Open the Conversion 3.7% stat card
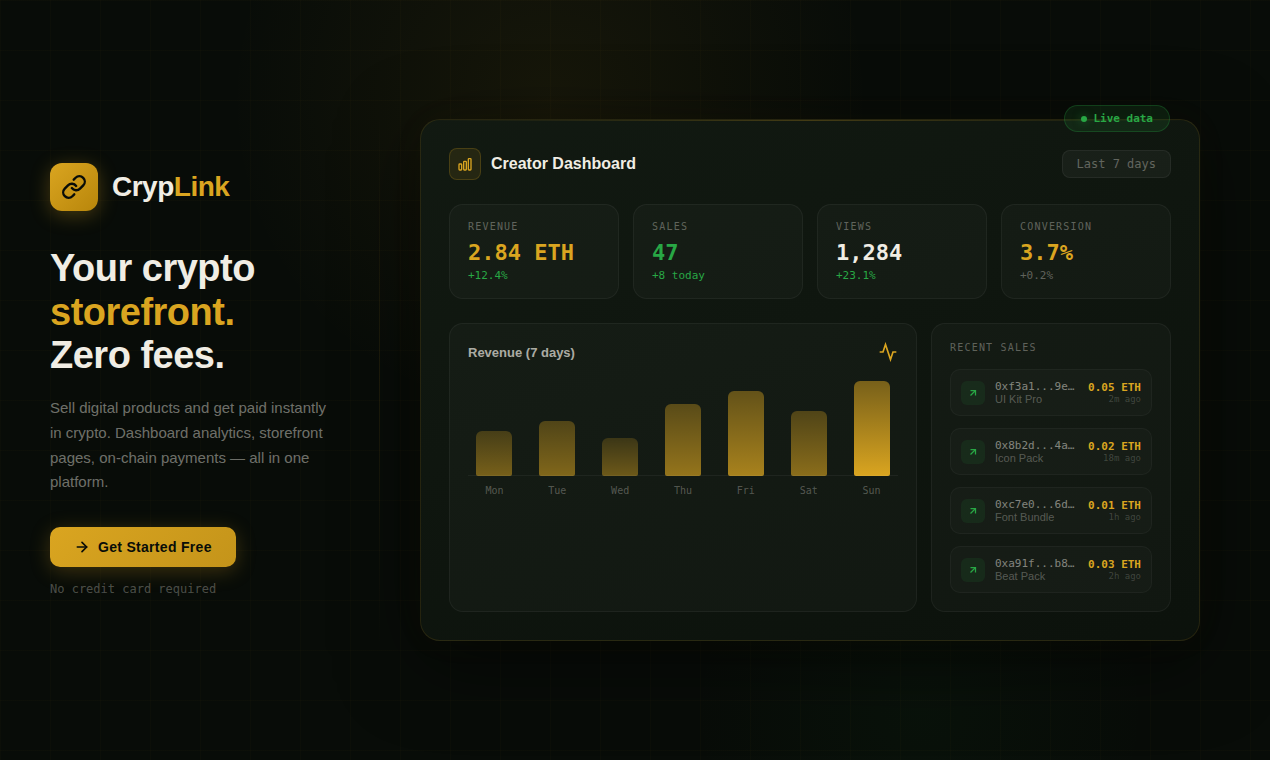This screenshot has height=760, width=1270. point(1086,252)
